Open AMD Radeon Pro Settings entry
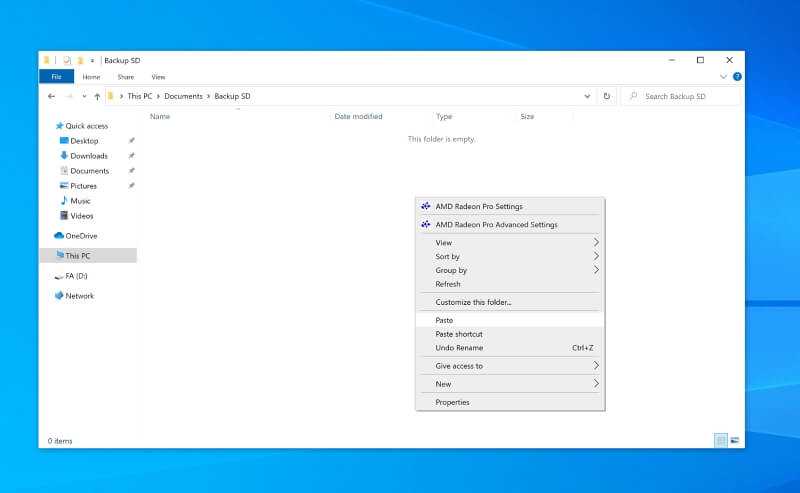Screen dimensions: 800x493 (x=510, y=206)
